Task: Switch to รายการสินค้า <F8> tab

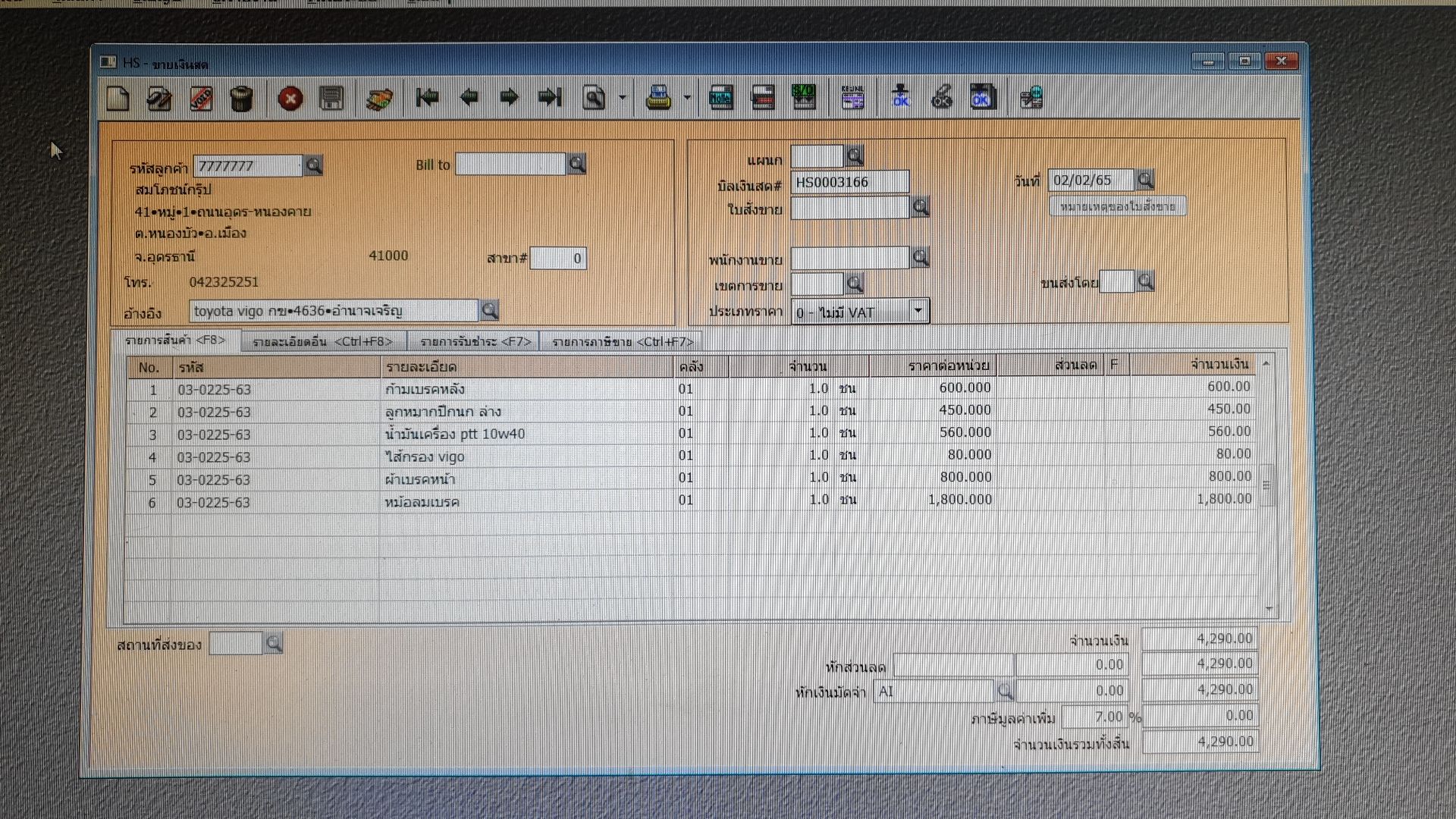Action: coord(175,340)
